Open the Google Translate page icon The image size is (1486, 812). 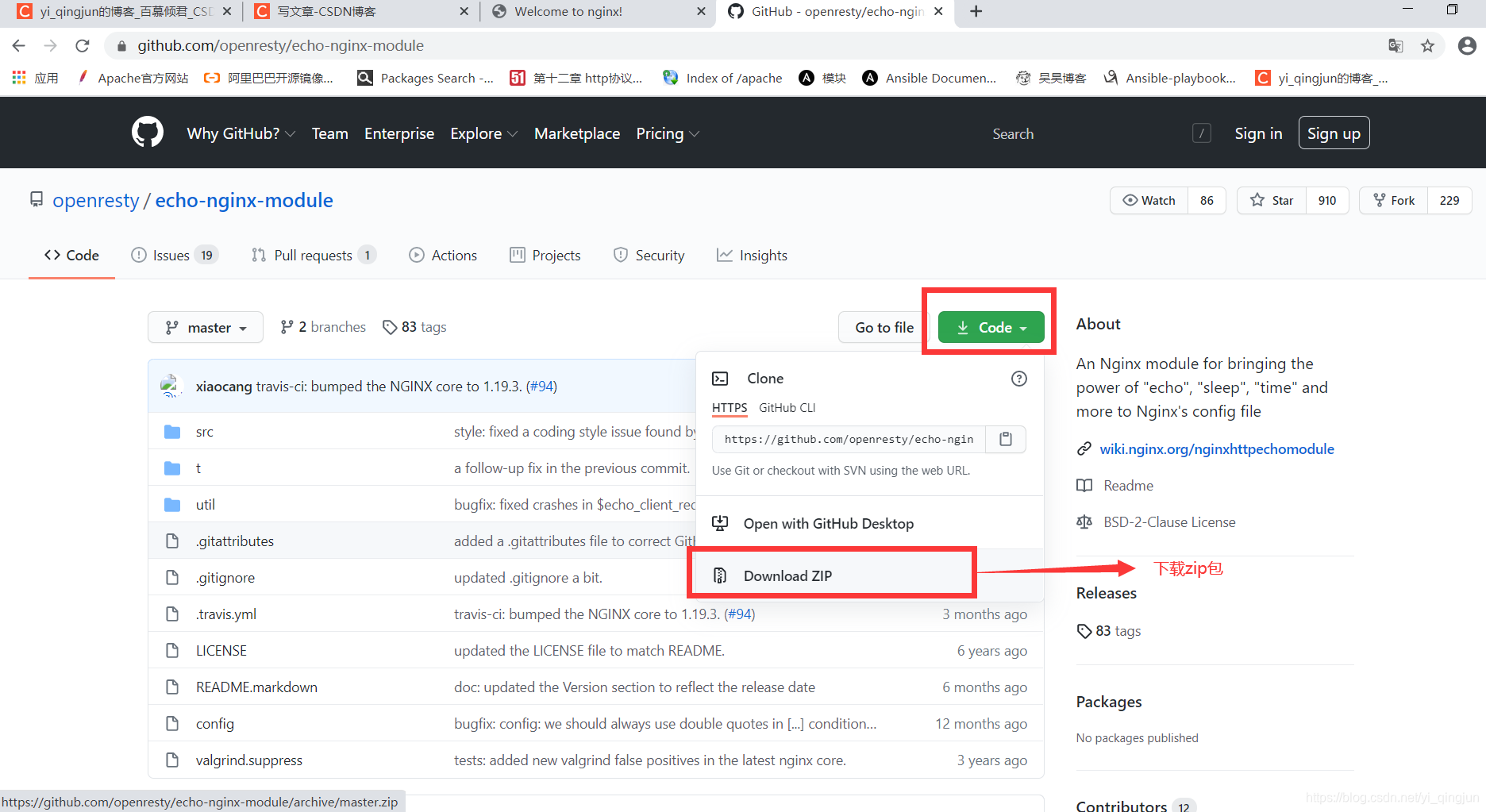pyautogui.click(x=1396, y=46)
